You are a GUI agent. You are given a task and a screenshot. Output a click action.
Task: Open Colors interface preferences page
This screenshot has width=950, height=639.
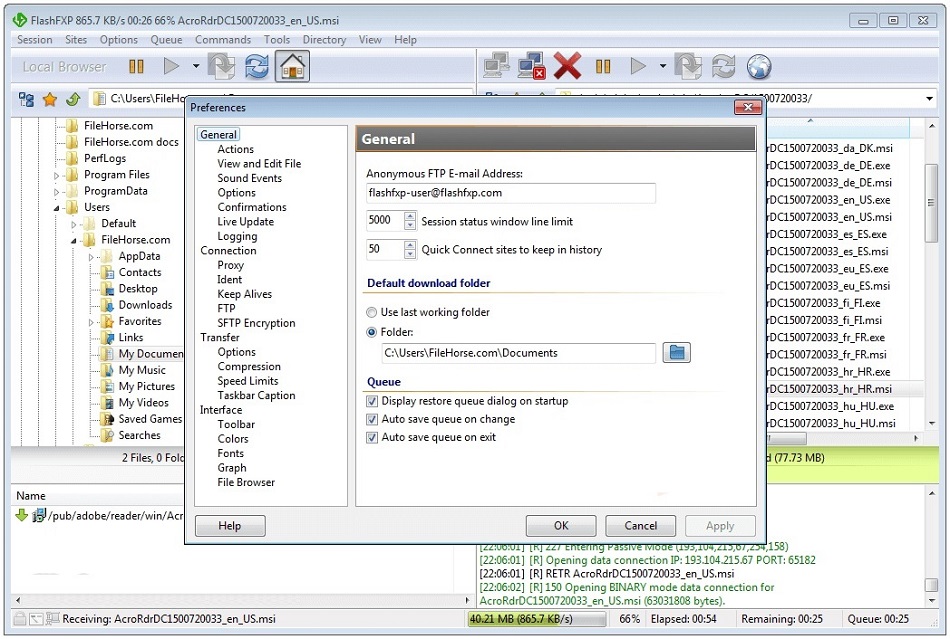click(233, 439)
